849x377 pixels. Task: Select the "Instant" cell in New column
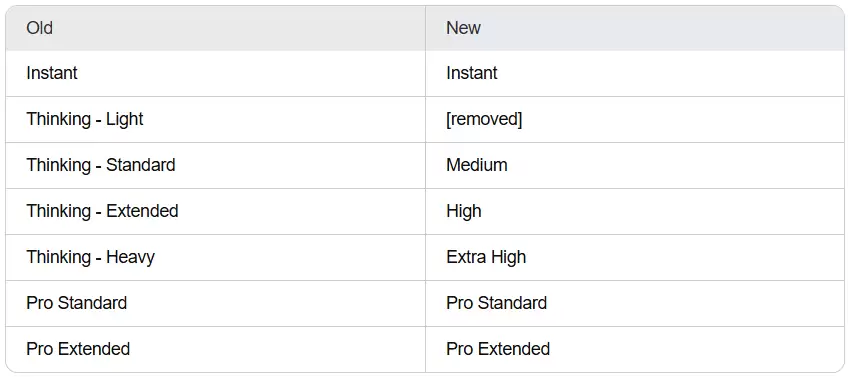click(635, 74)
